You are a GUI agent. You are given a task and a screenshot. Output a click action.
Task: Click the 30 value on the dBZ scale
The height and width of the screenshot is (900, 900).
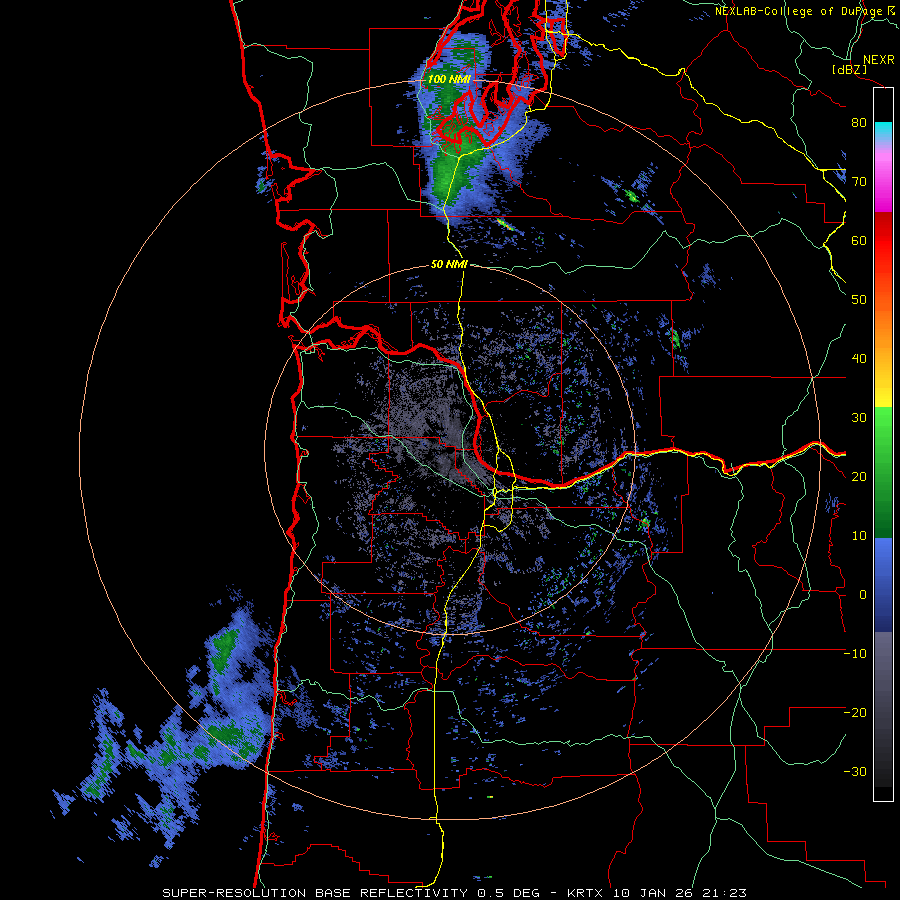pos(859,418)
